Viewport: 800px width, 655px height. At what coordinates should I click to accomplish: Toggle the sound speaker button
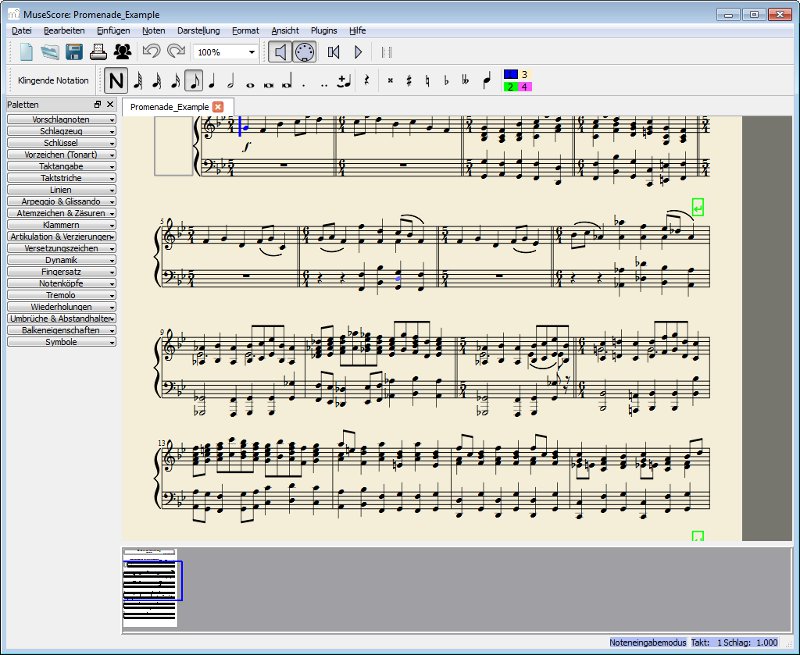click(x=280, y=52)
